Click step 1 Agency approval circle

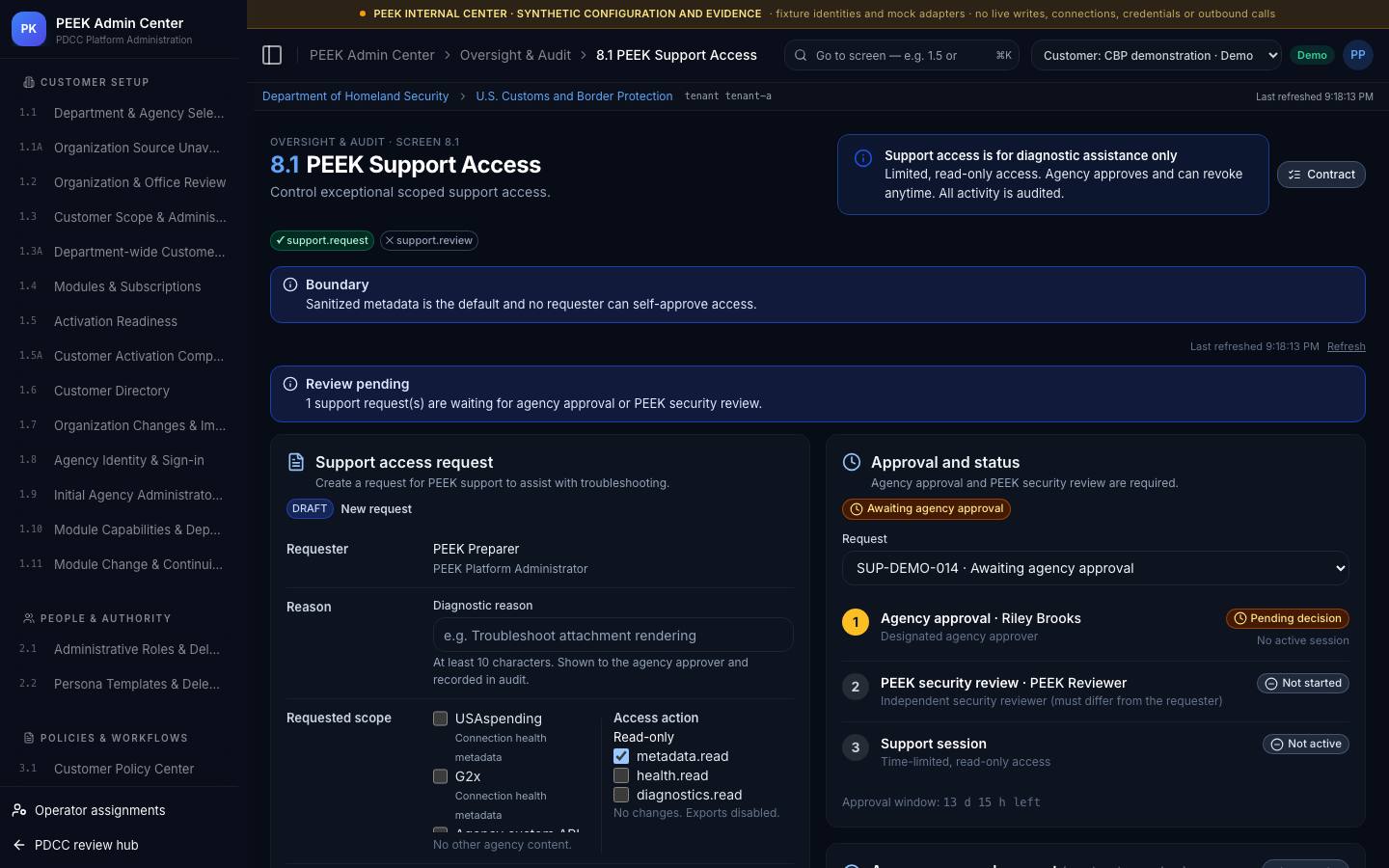click(856, 622)
